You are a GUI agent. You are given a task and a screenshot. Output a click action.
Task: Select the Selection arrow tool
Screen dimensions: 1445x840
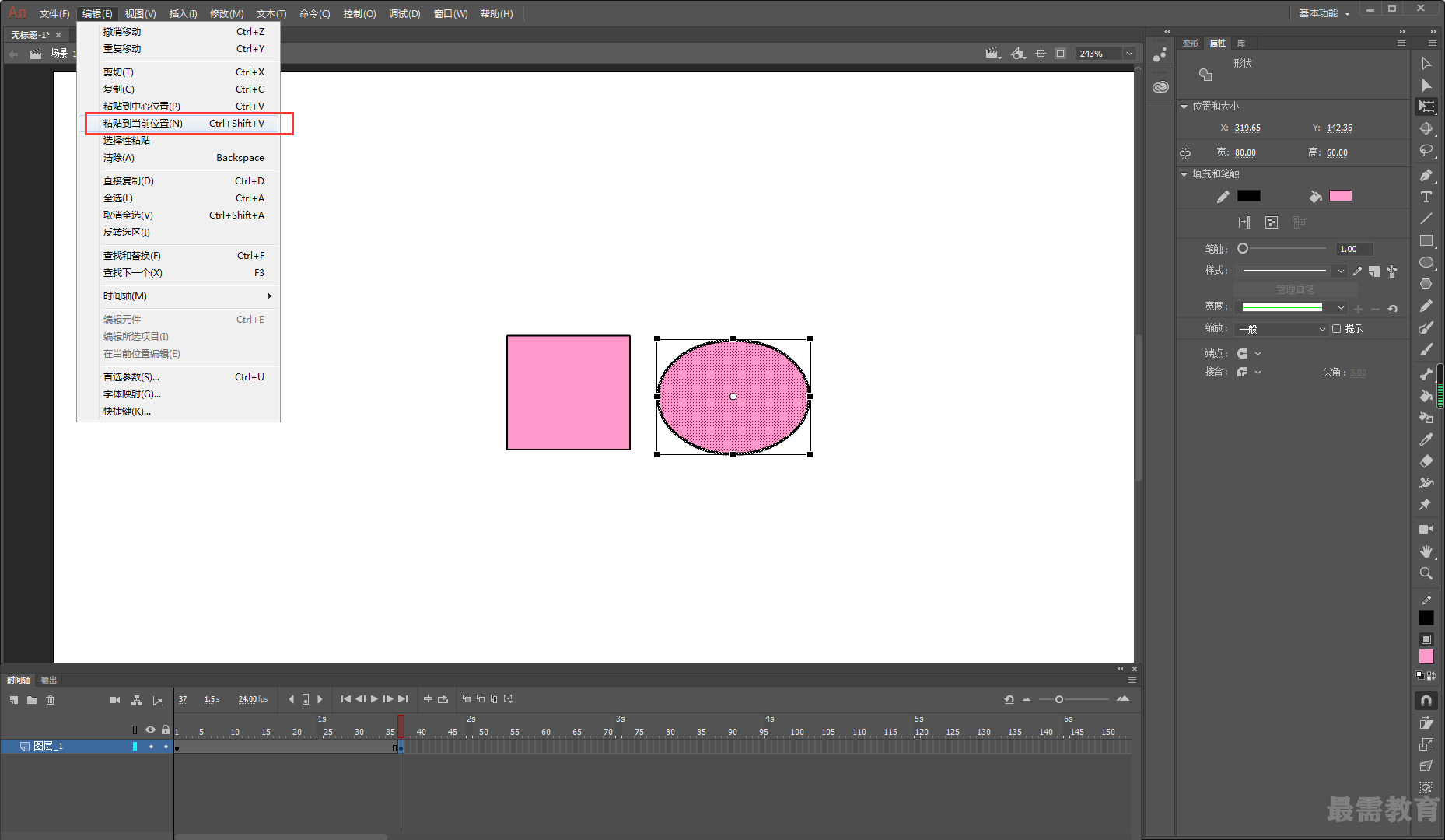coord(1426,64)
